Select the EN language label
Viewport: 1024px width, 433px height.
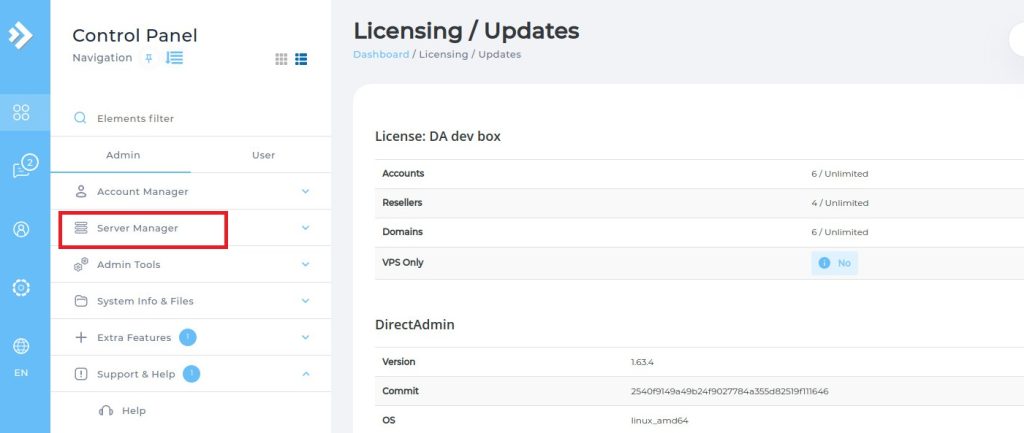tap(21, 373)
